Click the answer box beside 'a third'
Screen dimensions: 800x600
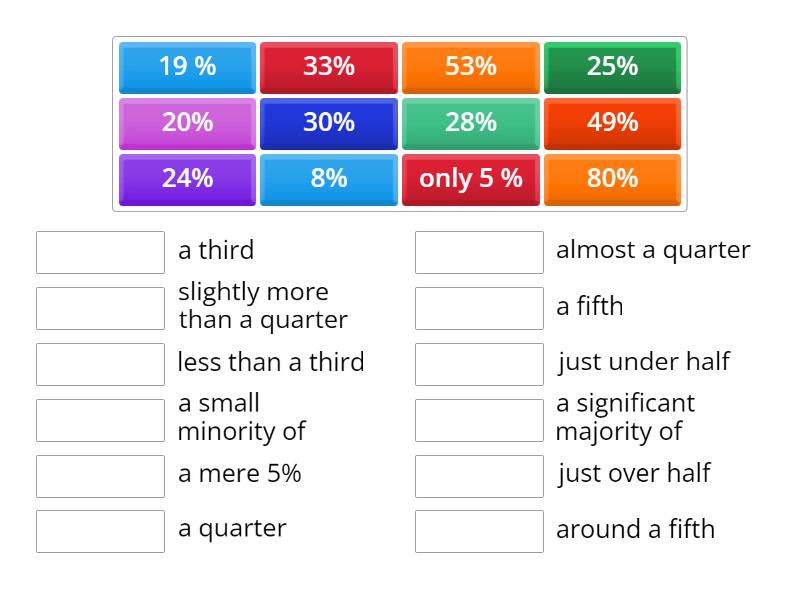click(100, 252)
